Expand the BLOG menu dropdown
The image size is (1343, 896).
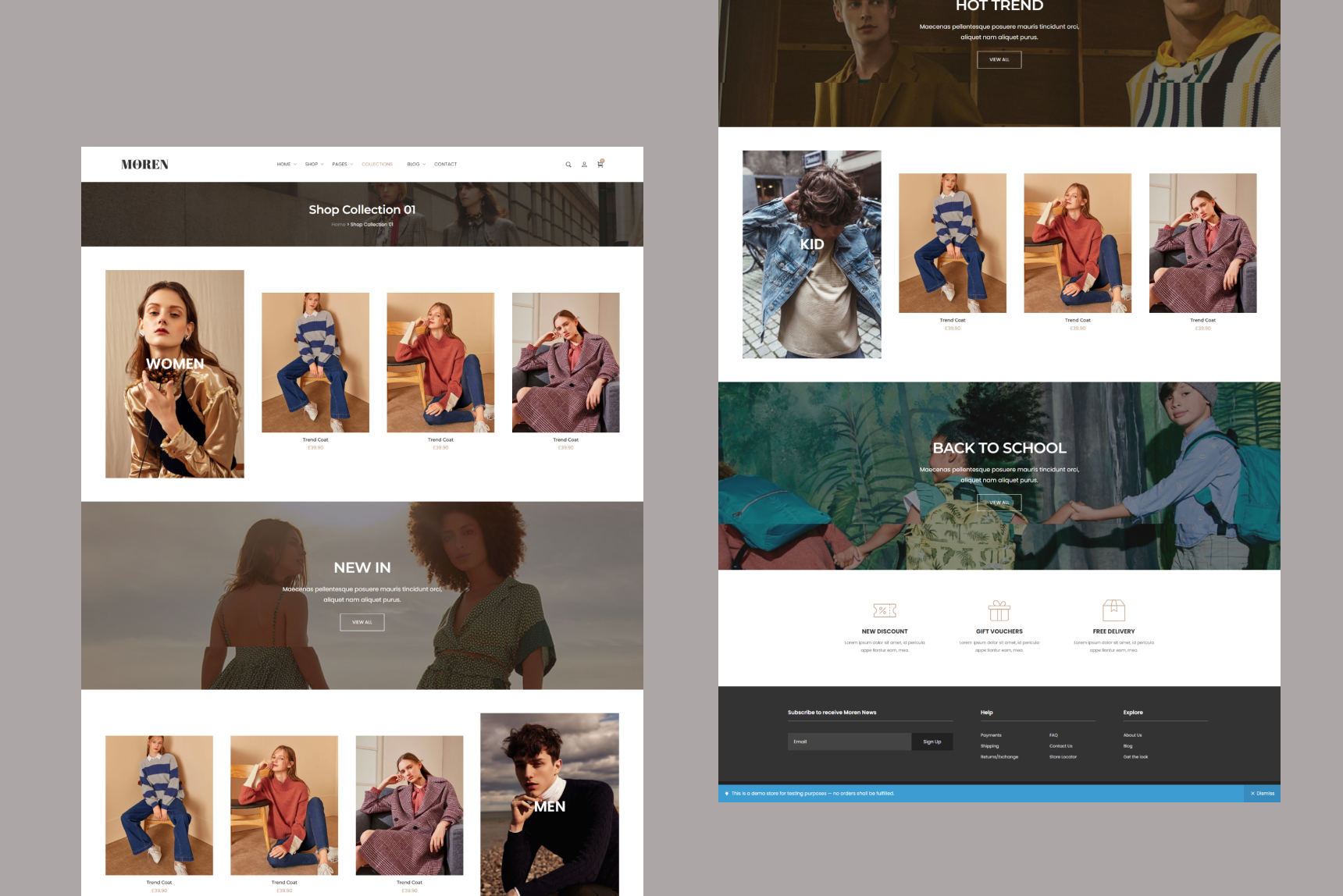(x=416, y=165)
